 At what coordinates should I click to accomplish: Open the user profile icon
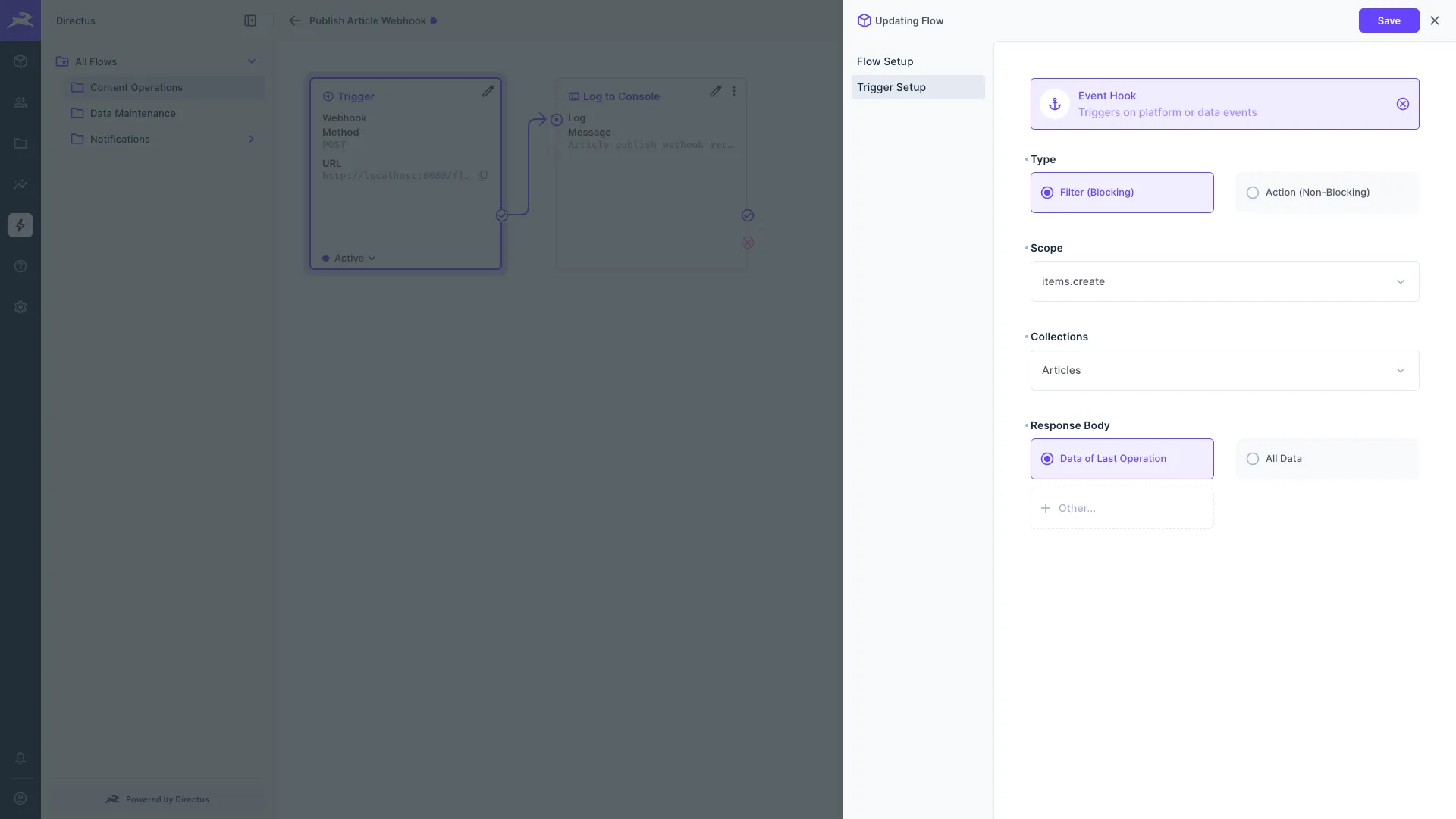pos(20,799)
